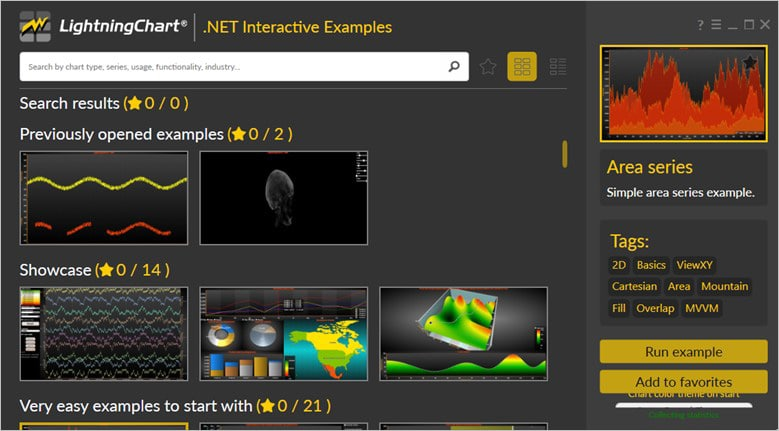Image resolution: width=779 pixels, height=431 pixels.
Task: Click the star on Area series preview
Action: [x=750, y=63]
